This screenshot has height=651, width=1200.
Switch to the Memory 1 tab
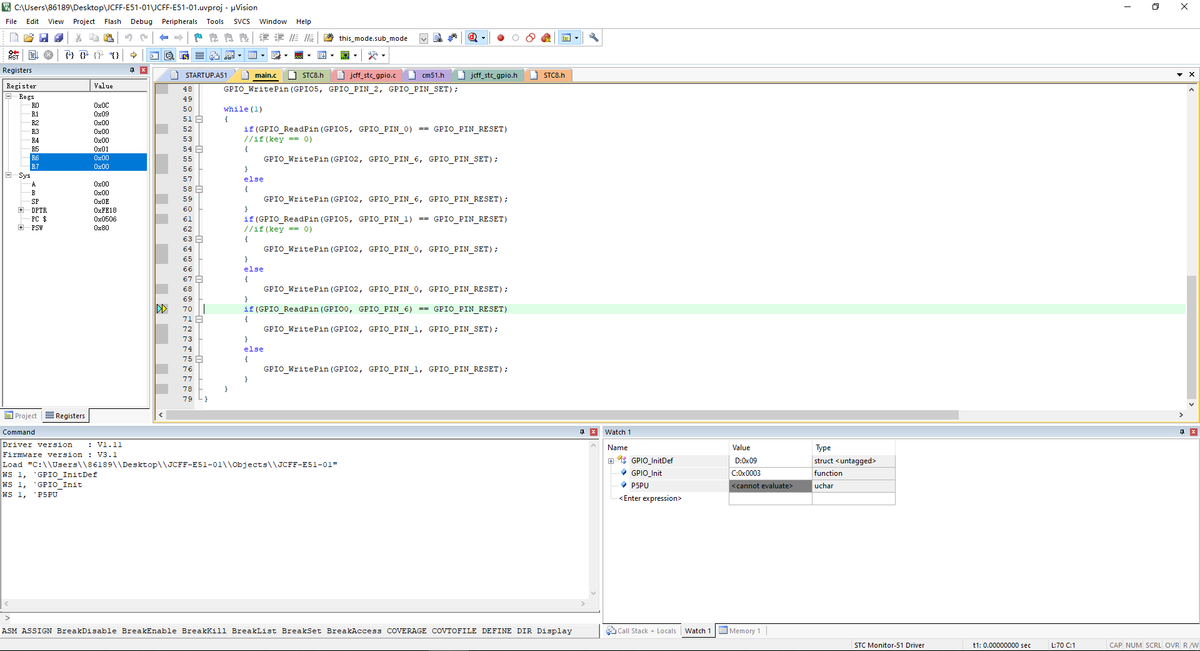[x=742, y=631]
